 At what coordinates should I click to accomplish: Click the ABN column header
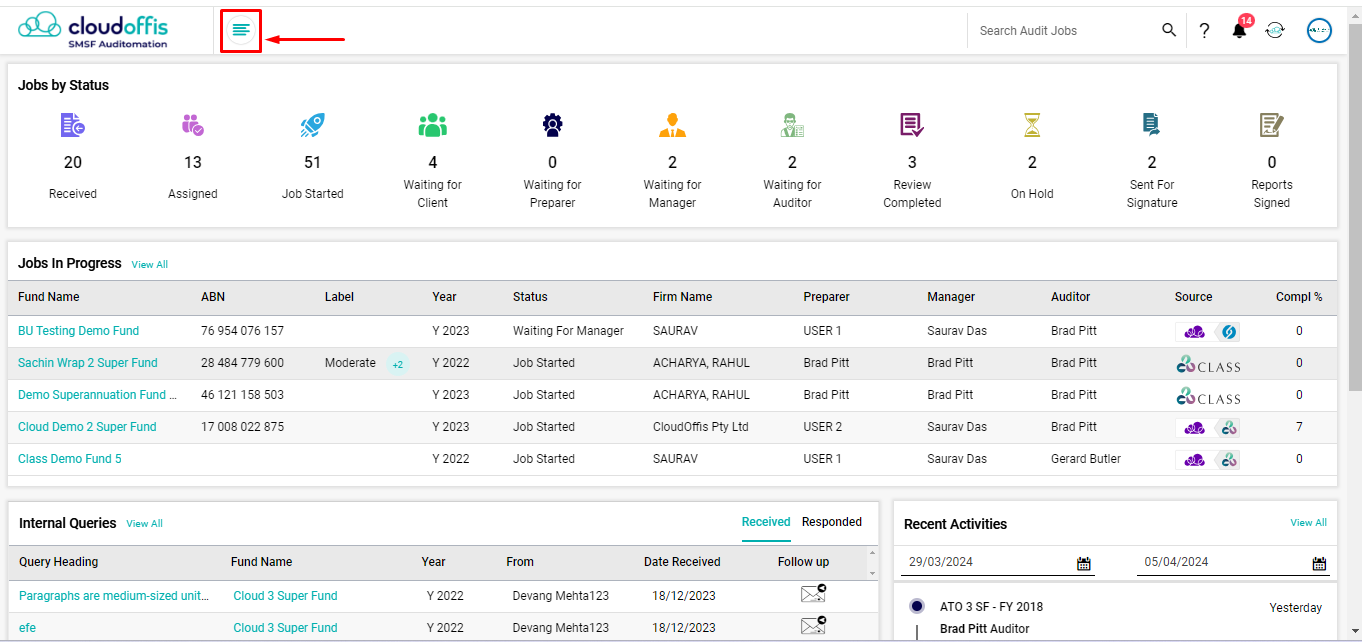point(213,297)
